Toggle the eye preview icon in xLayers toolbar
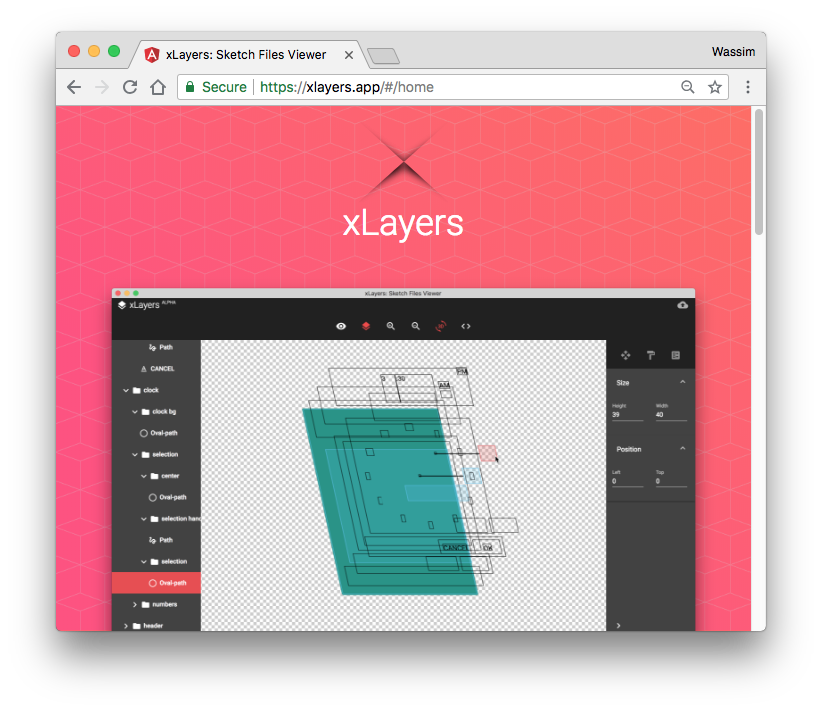 click(x=341, y=326)
